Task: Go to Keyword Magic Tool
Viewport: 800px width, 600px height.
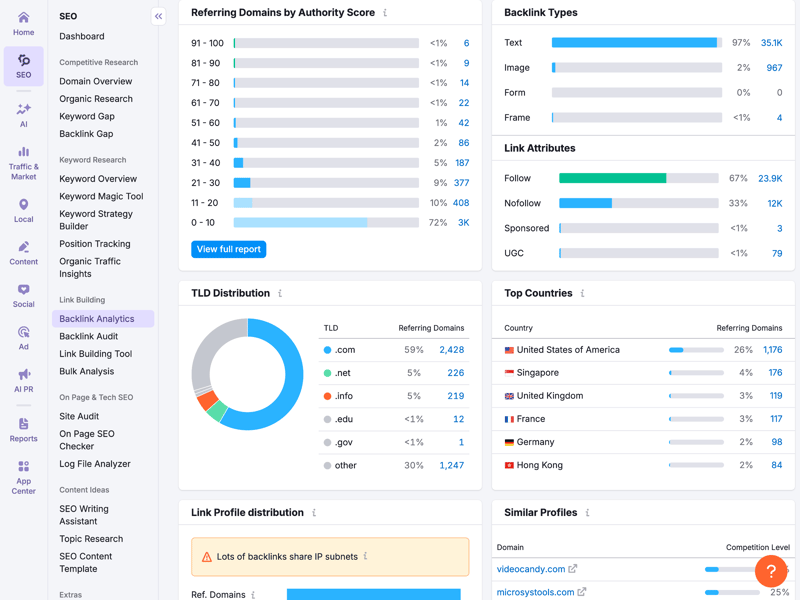Action: (101, 196)
